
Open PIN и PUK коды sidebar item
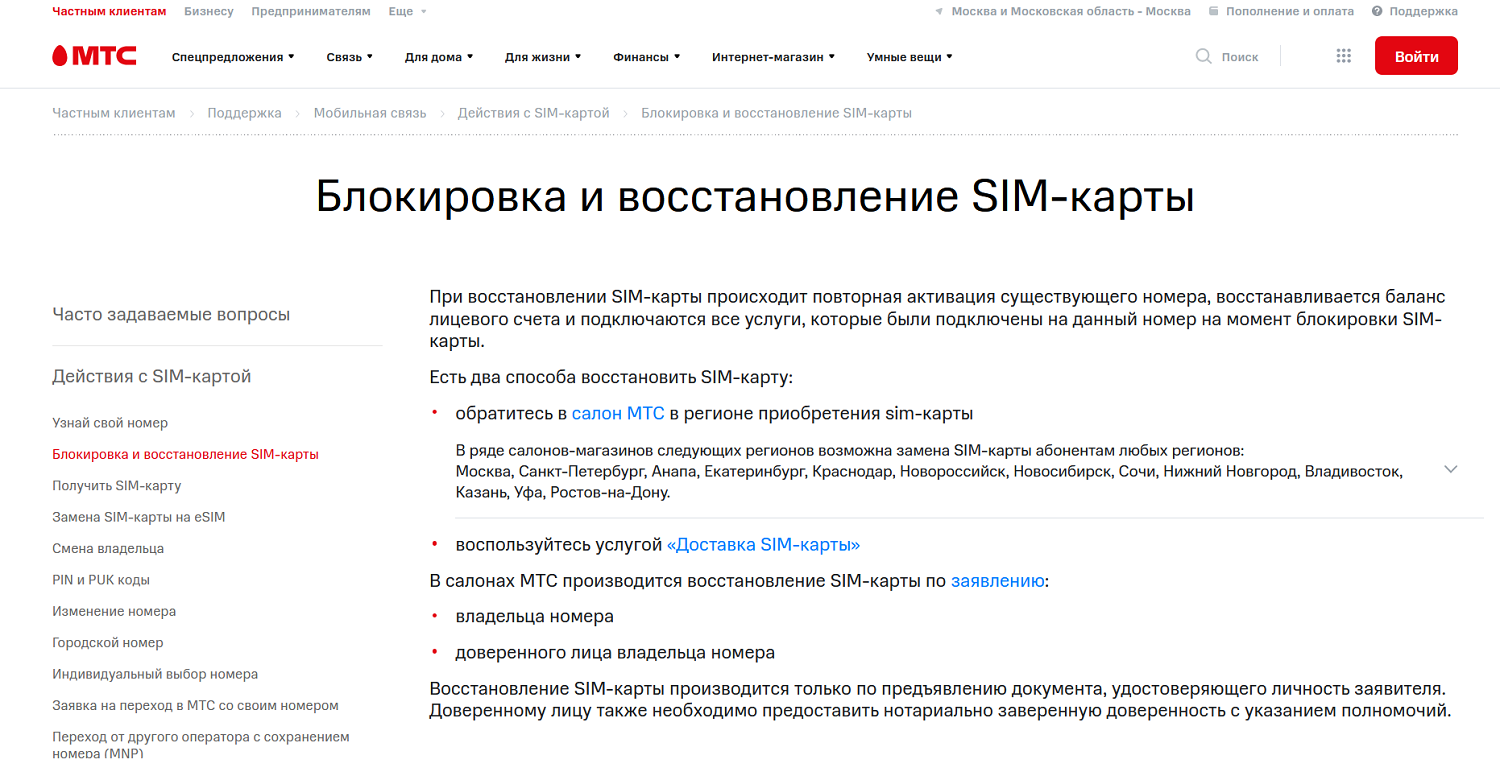point(101,580)
